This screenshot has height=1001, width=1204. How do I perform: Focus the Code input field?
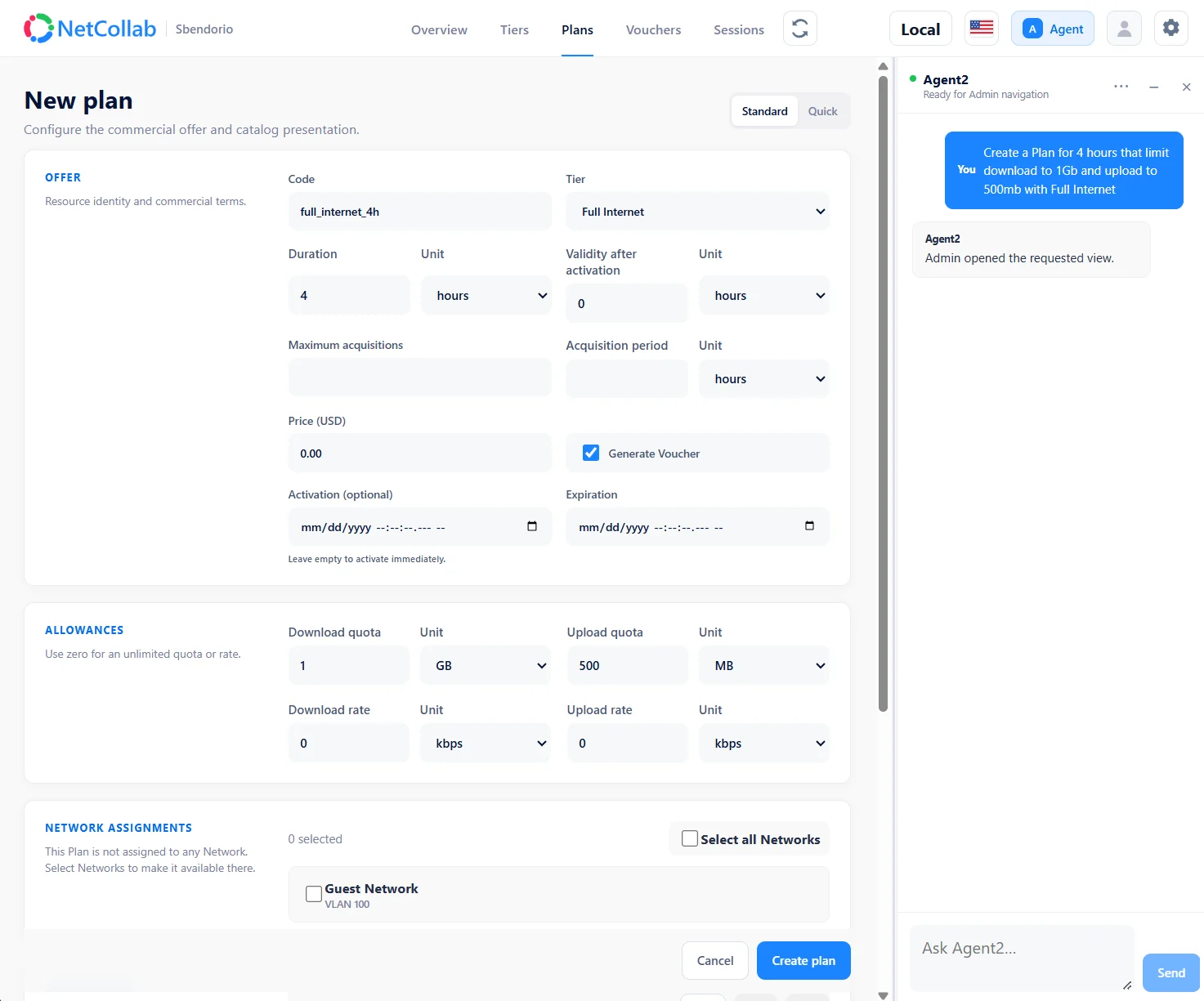(x=420, y=212)
